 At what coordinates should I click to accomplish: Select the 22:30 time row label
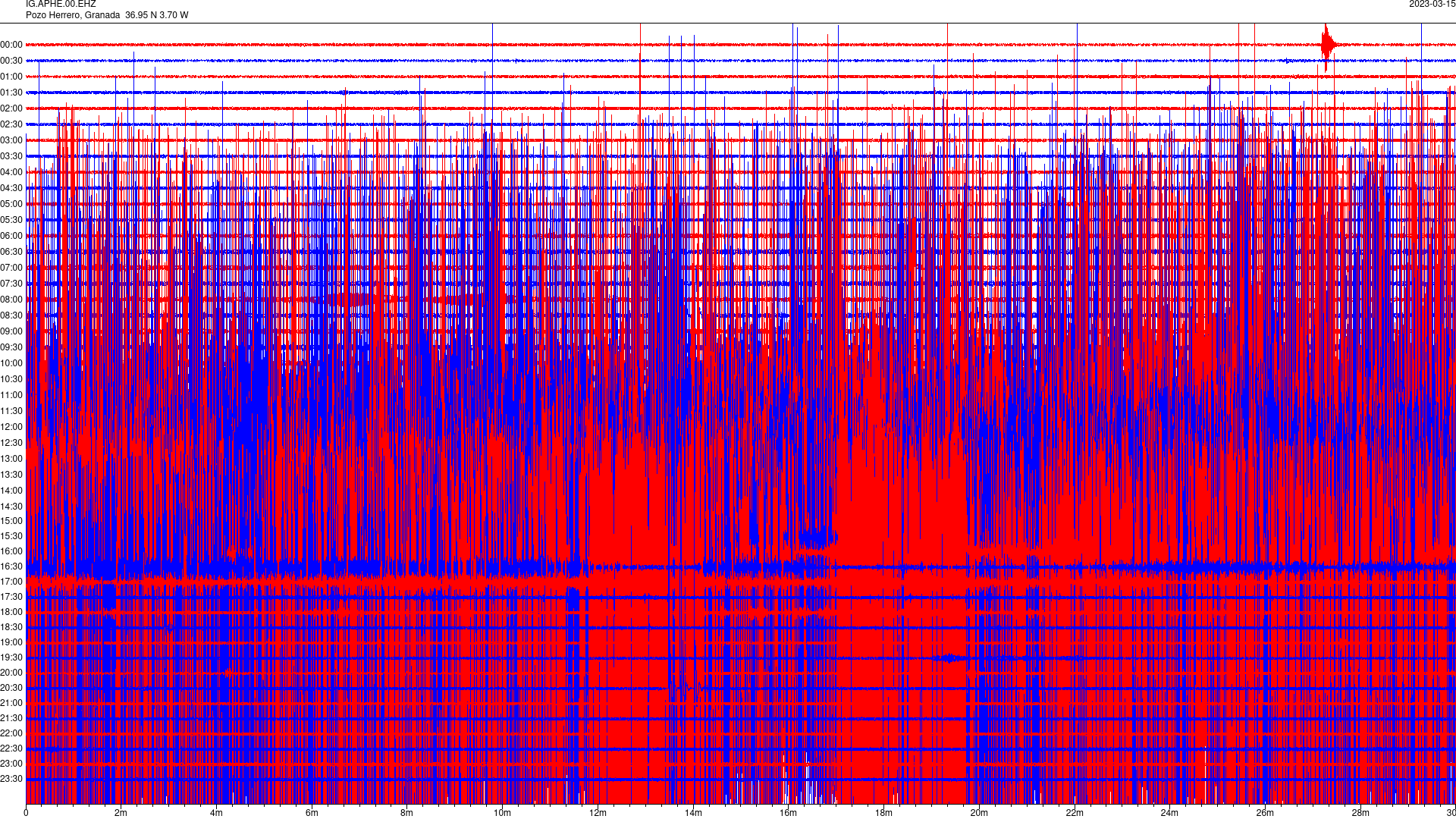click(11, 748)
